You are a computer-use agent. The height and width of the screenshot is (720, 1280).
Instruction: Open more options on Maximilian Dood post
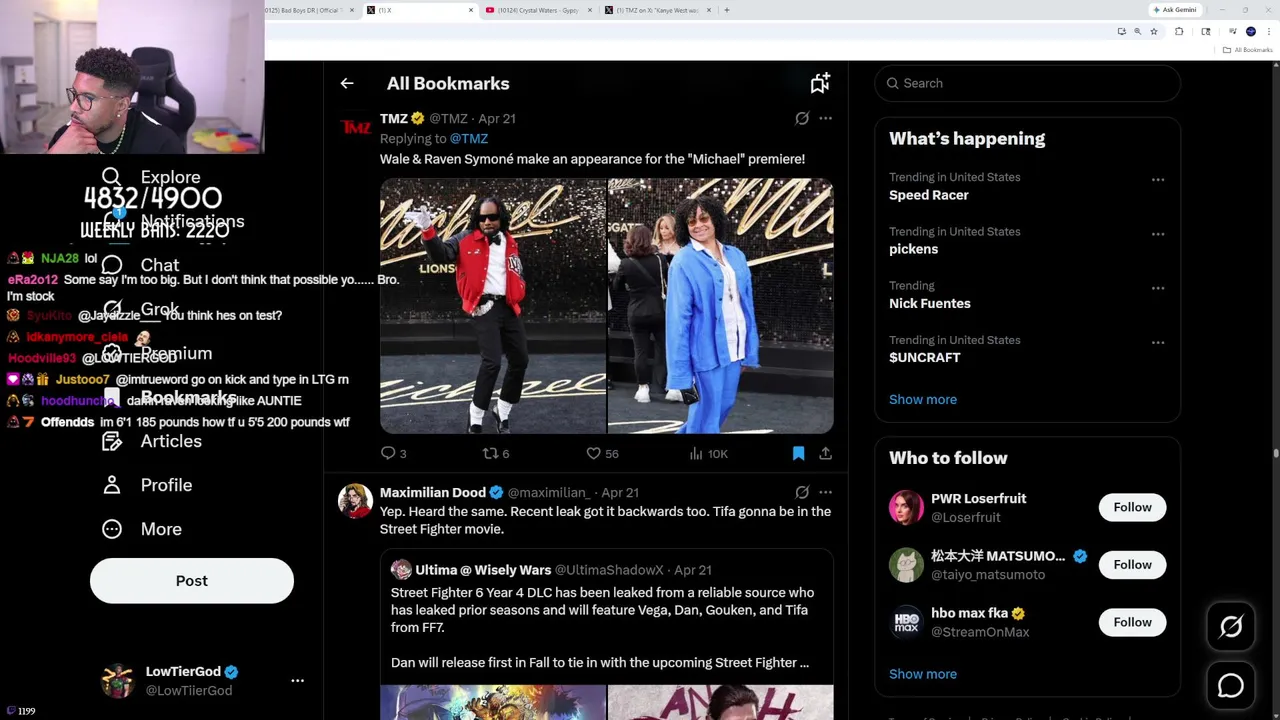pos(825,492)
